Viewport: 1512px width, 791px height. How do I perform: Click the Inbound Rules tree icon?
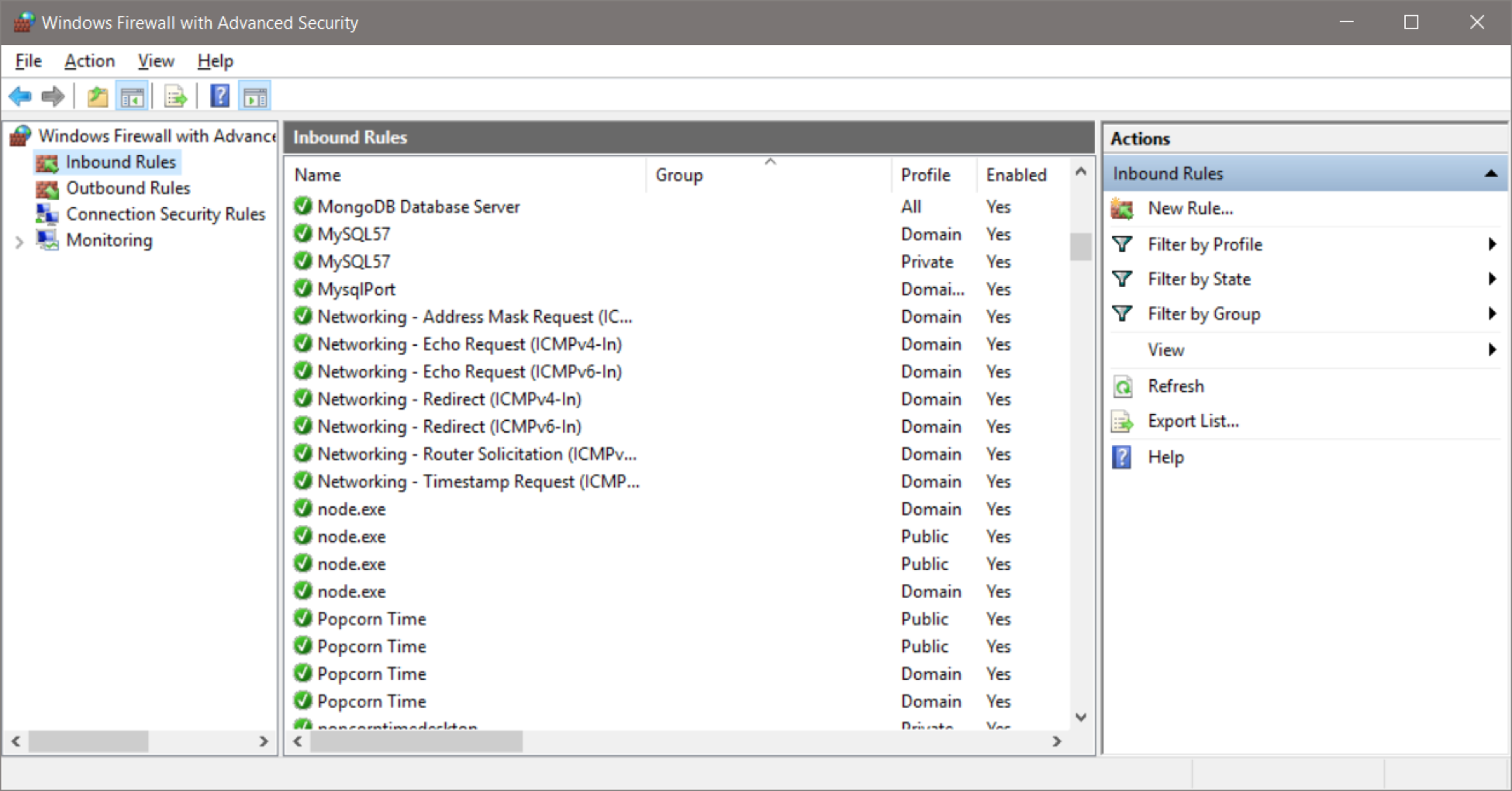pyautogui.click(x=47, y=163)
